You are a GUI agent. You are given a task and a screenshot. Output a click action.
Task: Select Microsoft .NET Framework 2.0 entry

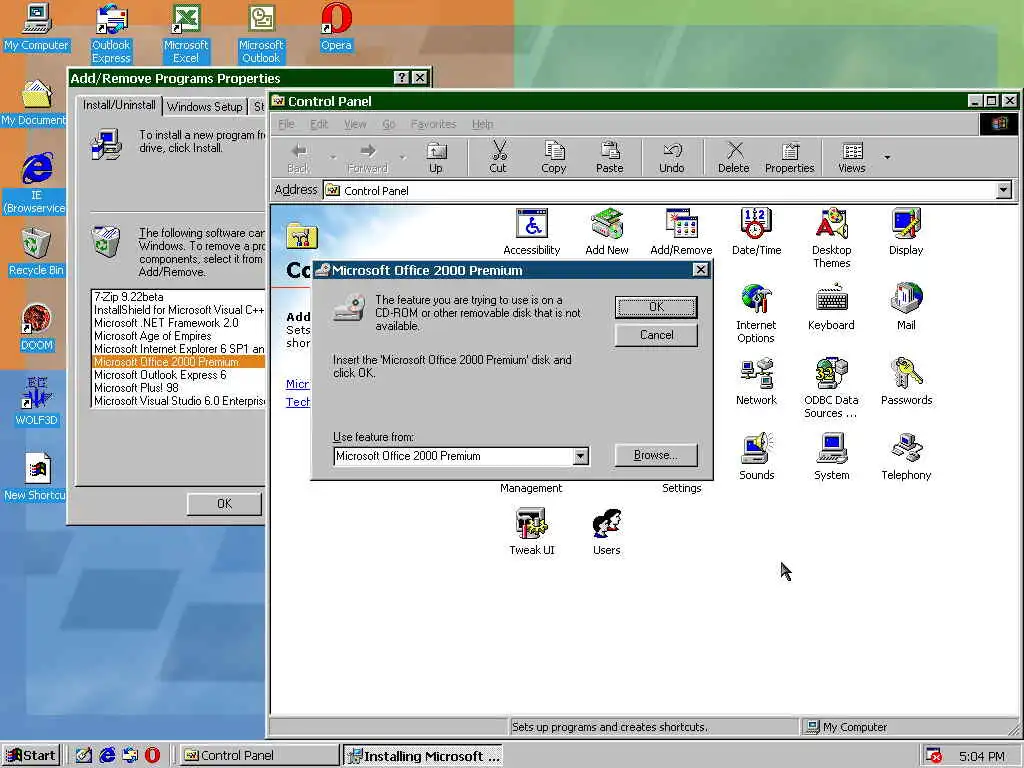pyautogui.click(x=178, y=323)
